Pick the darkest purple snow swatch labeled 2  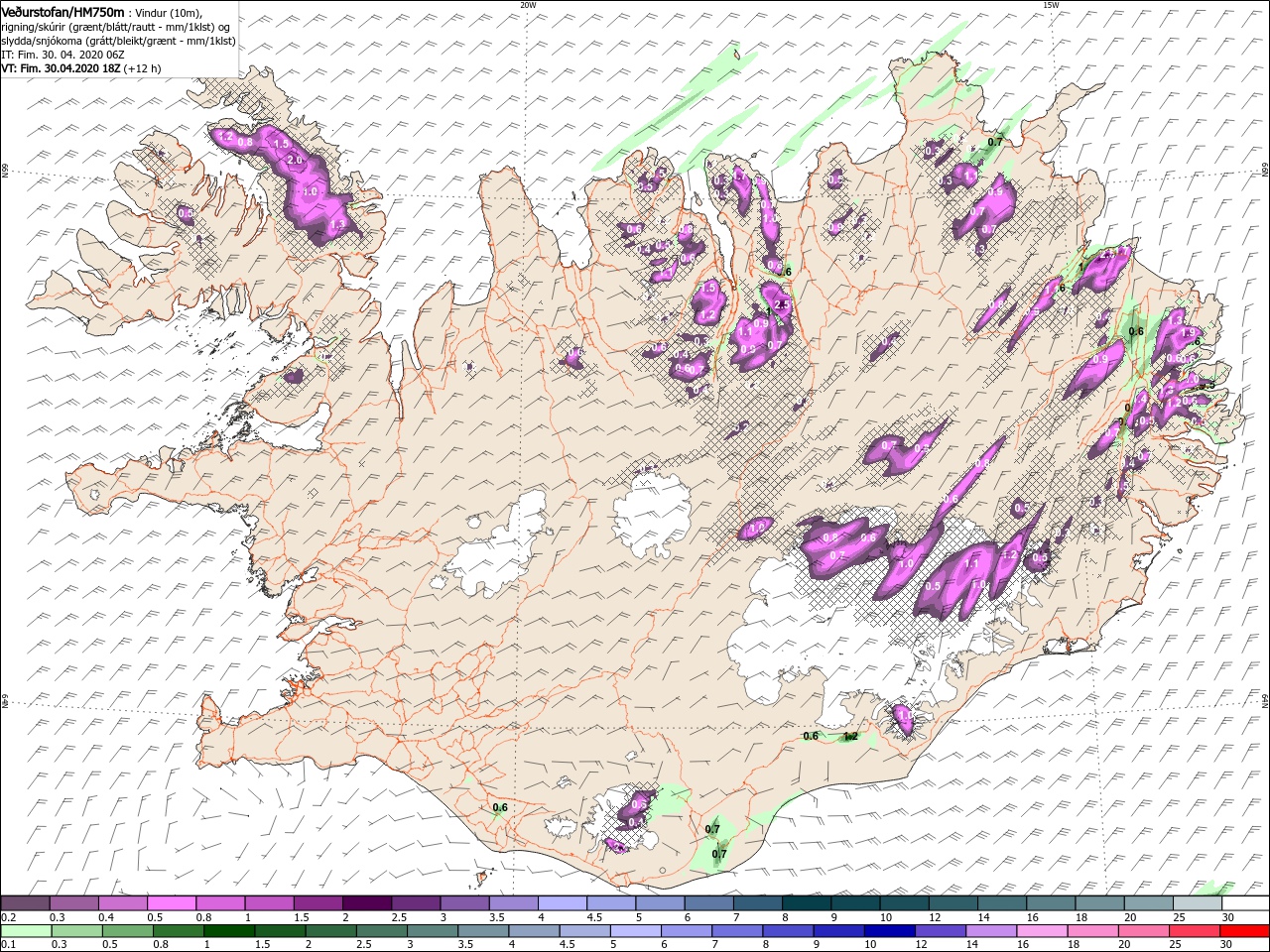pyautogui.click(x=366, y=903)
